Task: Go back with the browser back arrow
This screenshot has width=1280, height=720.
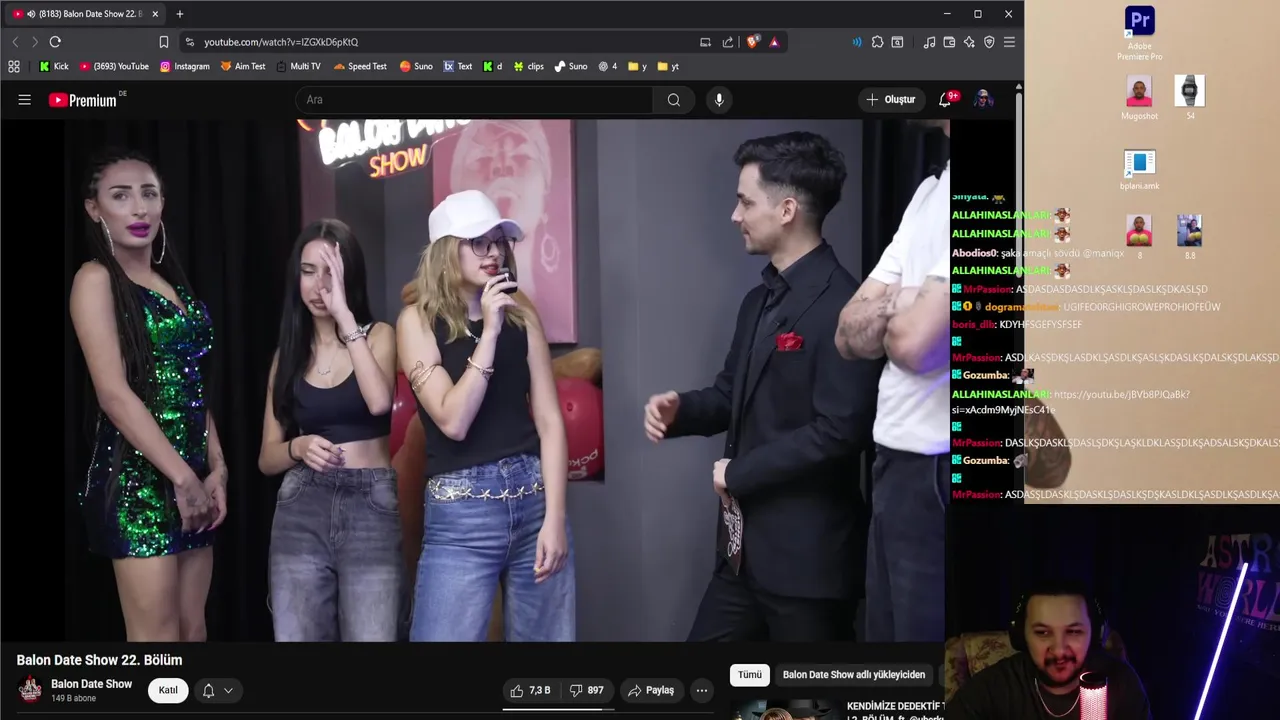Action: (x=15, y=42)
